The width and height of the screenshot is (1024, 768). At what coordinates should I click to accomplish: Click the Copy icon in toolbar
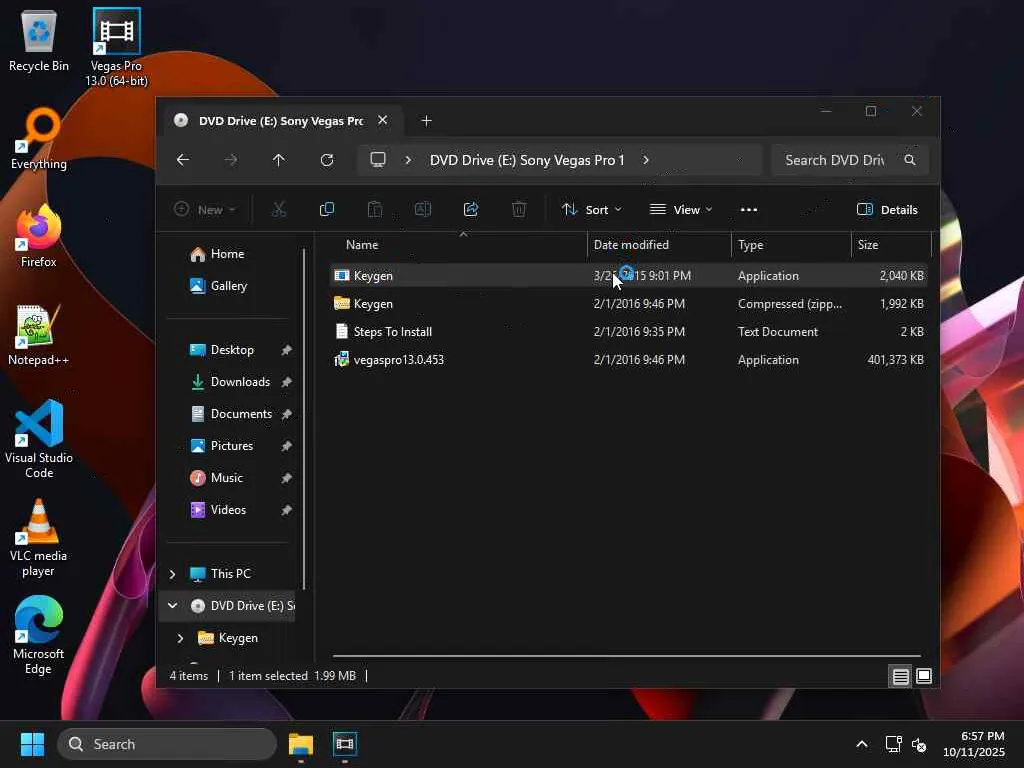[x=327, y=209]
